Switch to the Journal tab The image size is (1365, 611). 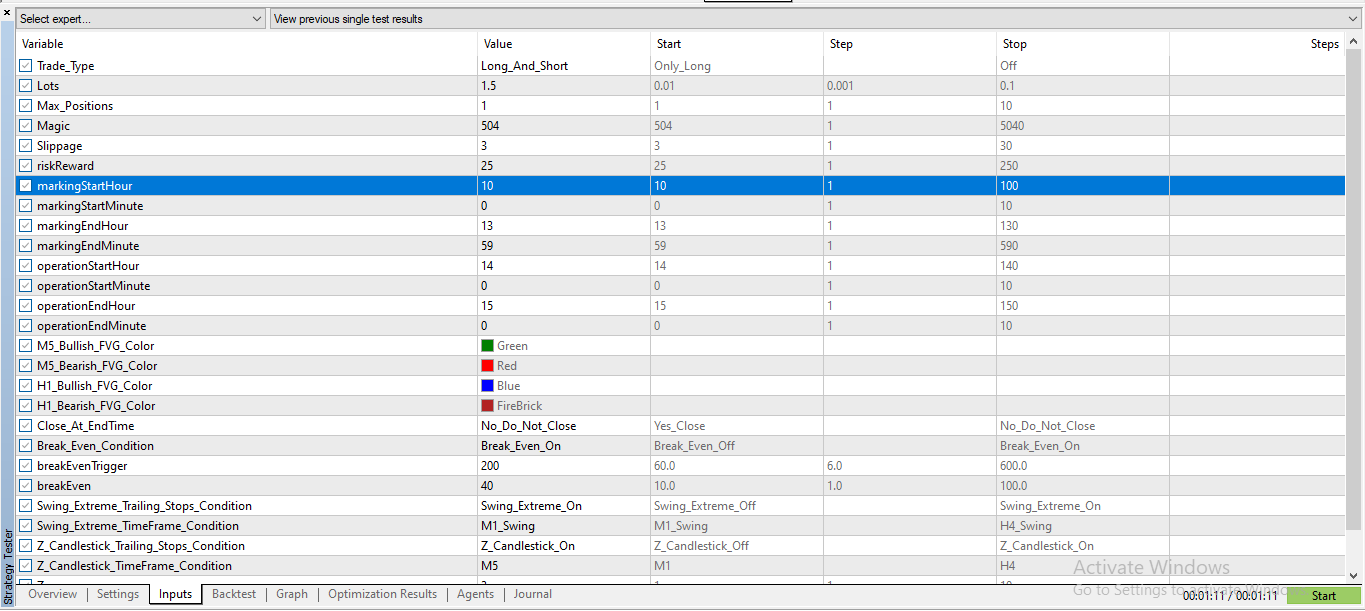pyautogui.click(x=533, y=594)
